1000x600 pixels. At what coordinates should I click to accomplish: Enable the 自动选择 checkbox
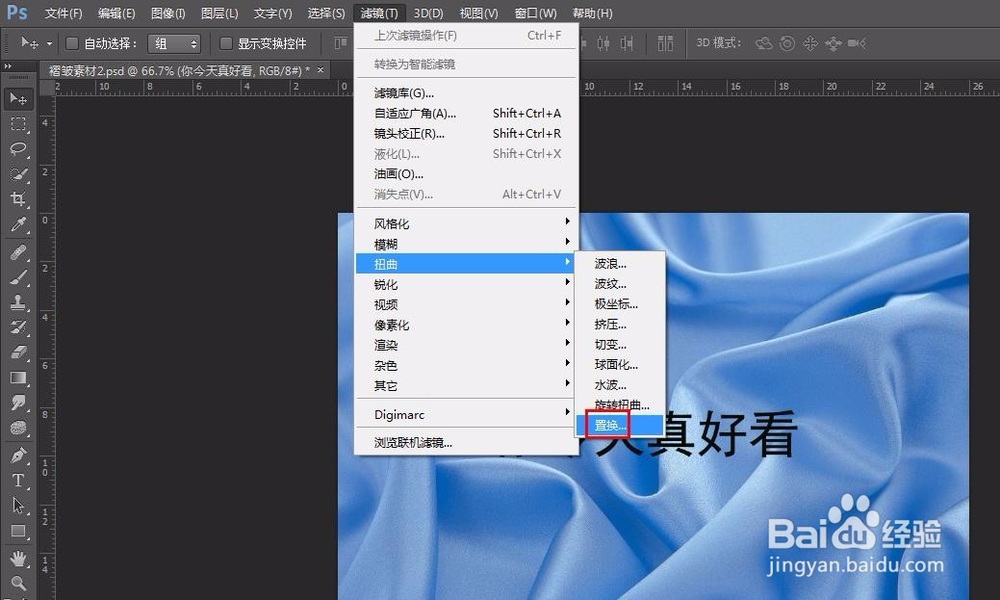71,43
